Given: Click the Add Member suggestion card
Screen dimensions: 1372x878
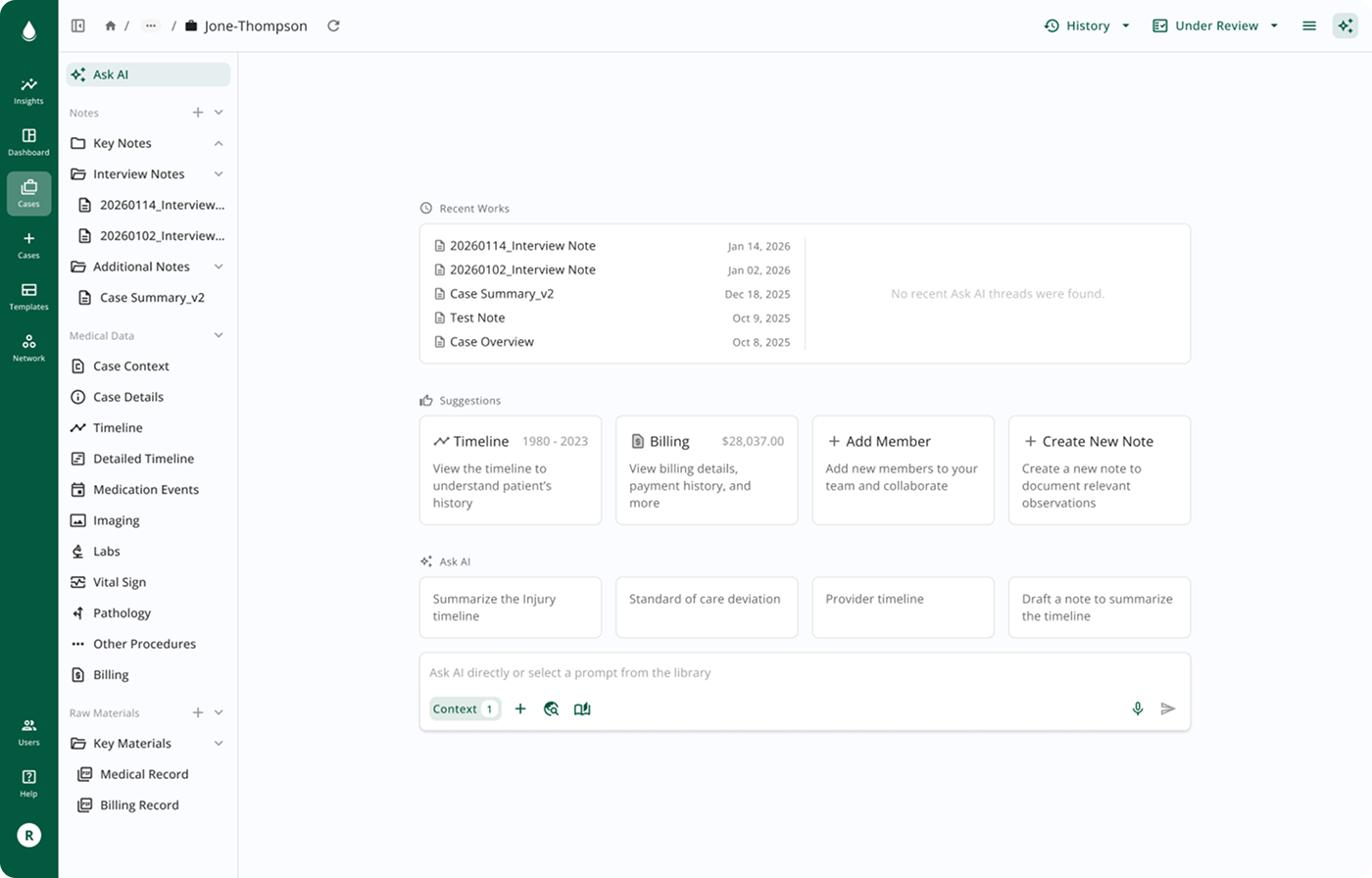Looking at the screenshot, I should [x=902, y=470].
